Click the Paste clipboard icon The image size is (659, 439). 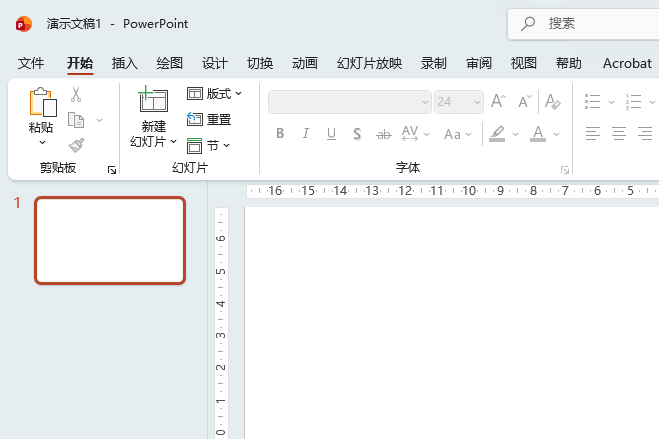[42, 102]
